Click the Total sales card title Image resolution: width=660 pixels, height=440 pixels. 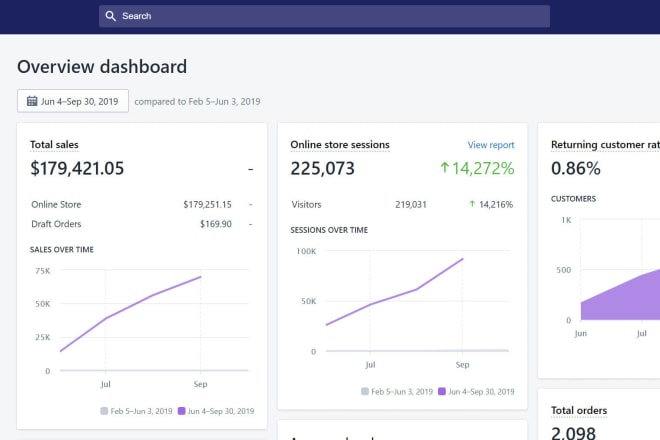tap(54, 145)
